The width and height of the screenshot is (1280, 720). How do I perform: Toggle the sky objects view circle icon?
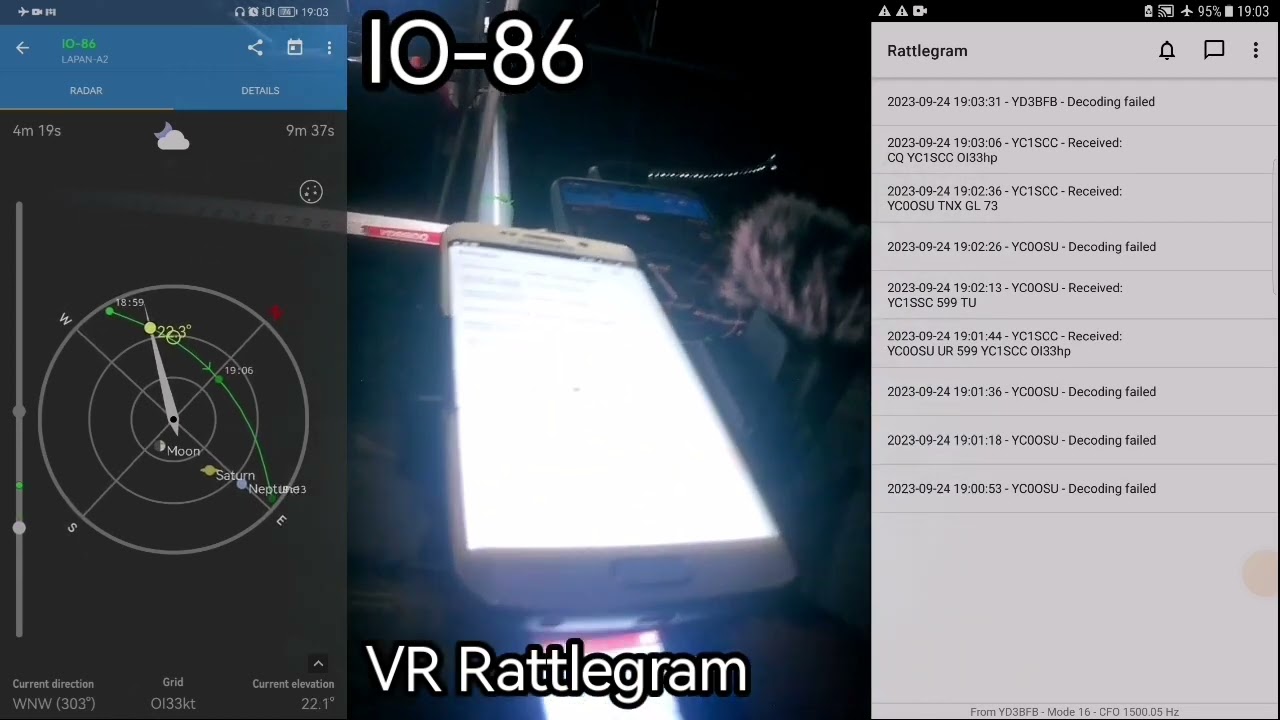click(311, 192)
